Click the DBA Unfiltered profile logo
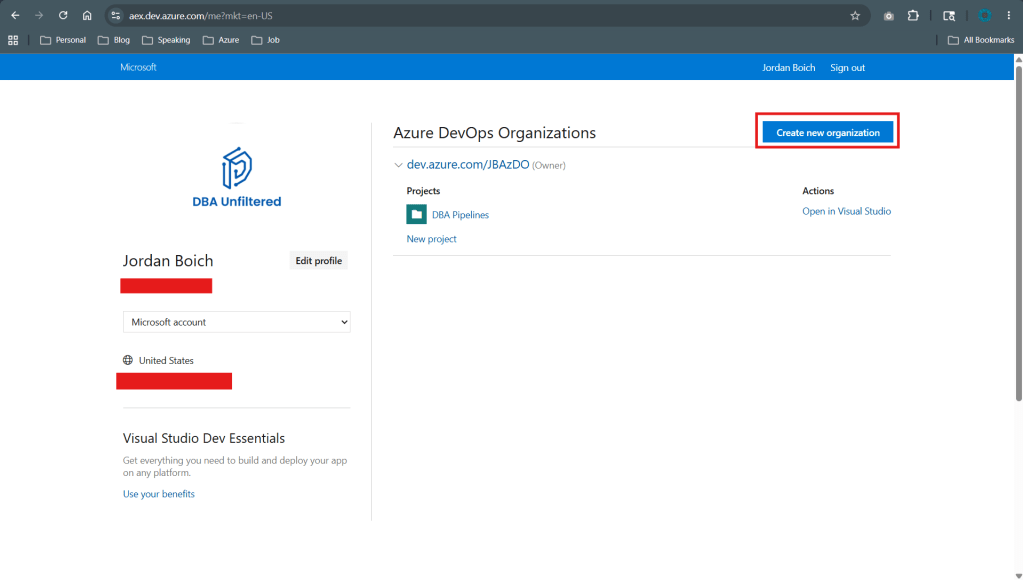 point(237,177)
